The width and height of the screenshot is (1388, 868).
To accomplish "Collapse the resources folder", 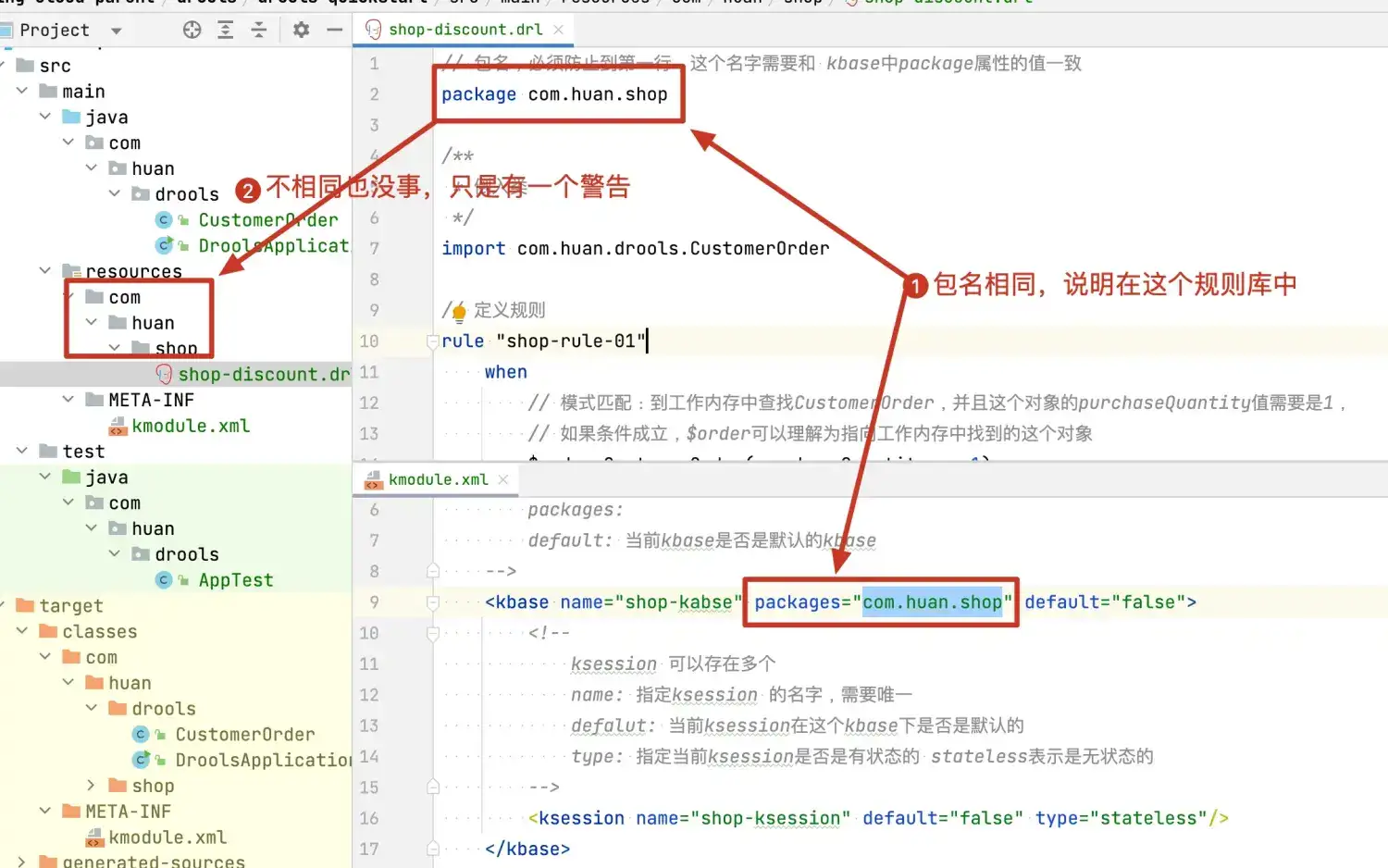I will point(45,270).
